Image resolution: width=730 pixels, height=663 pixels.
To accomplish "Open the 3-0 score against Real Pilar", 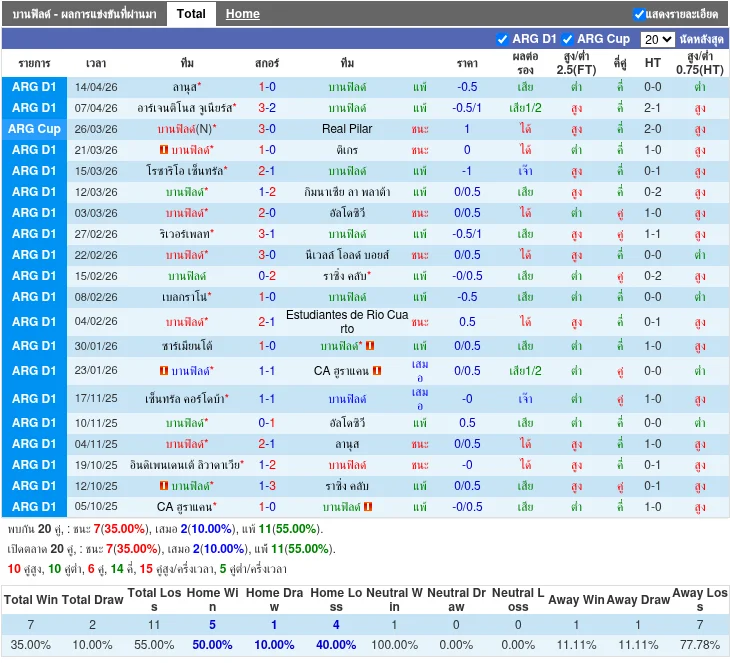I will (x=267, y=129).
